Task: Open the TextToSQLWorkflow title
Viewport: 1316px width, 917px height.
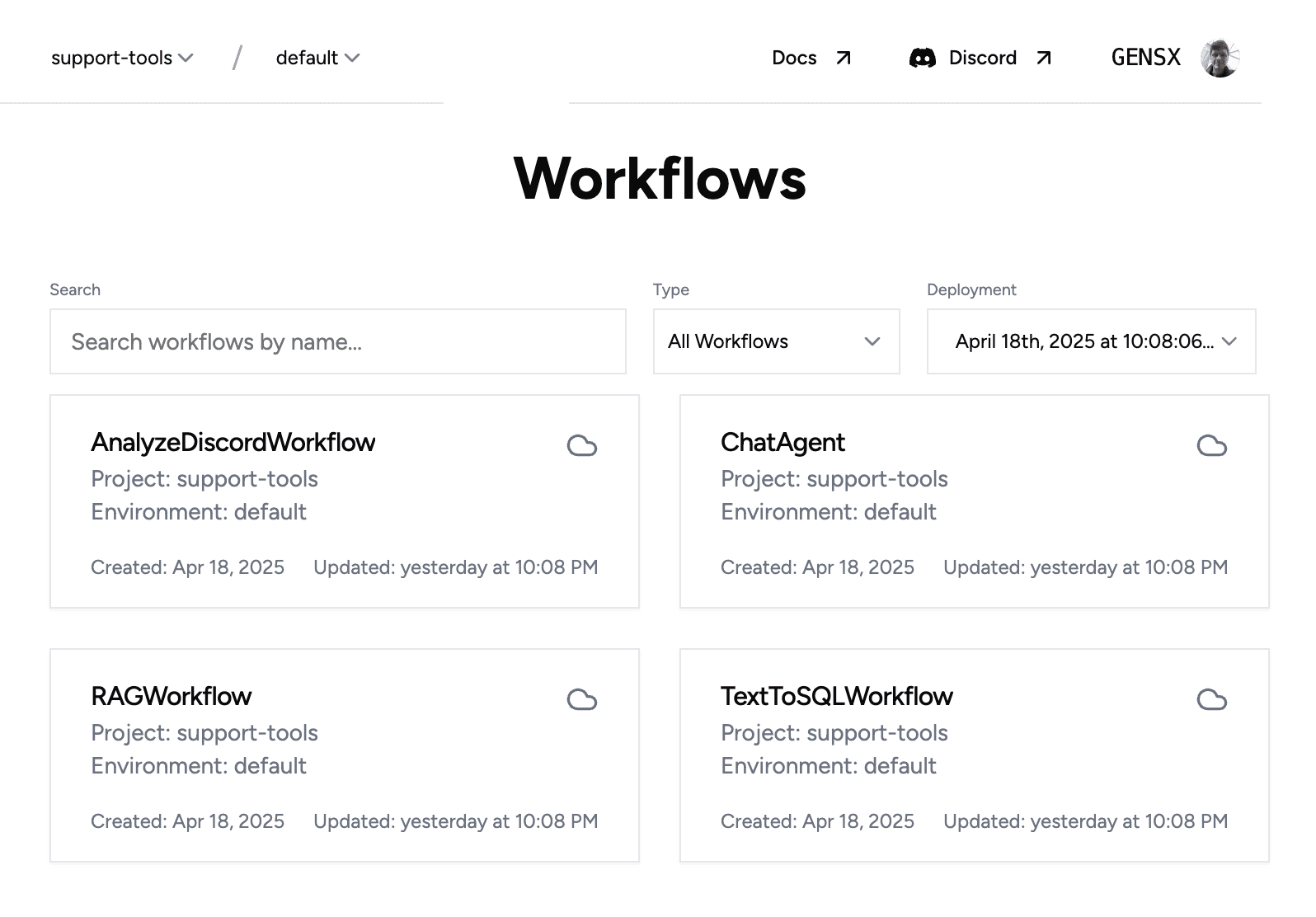Action: pos(837,697)
